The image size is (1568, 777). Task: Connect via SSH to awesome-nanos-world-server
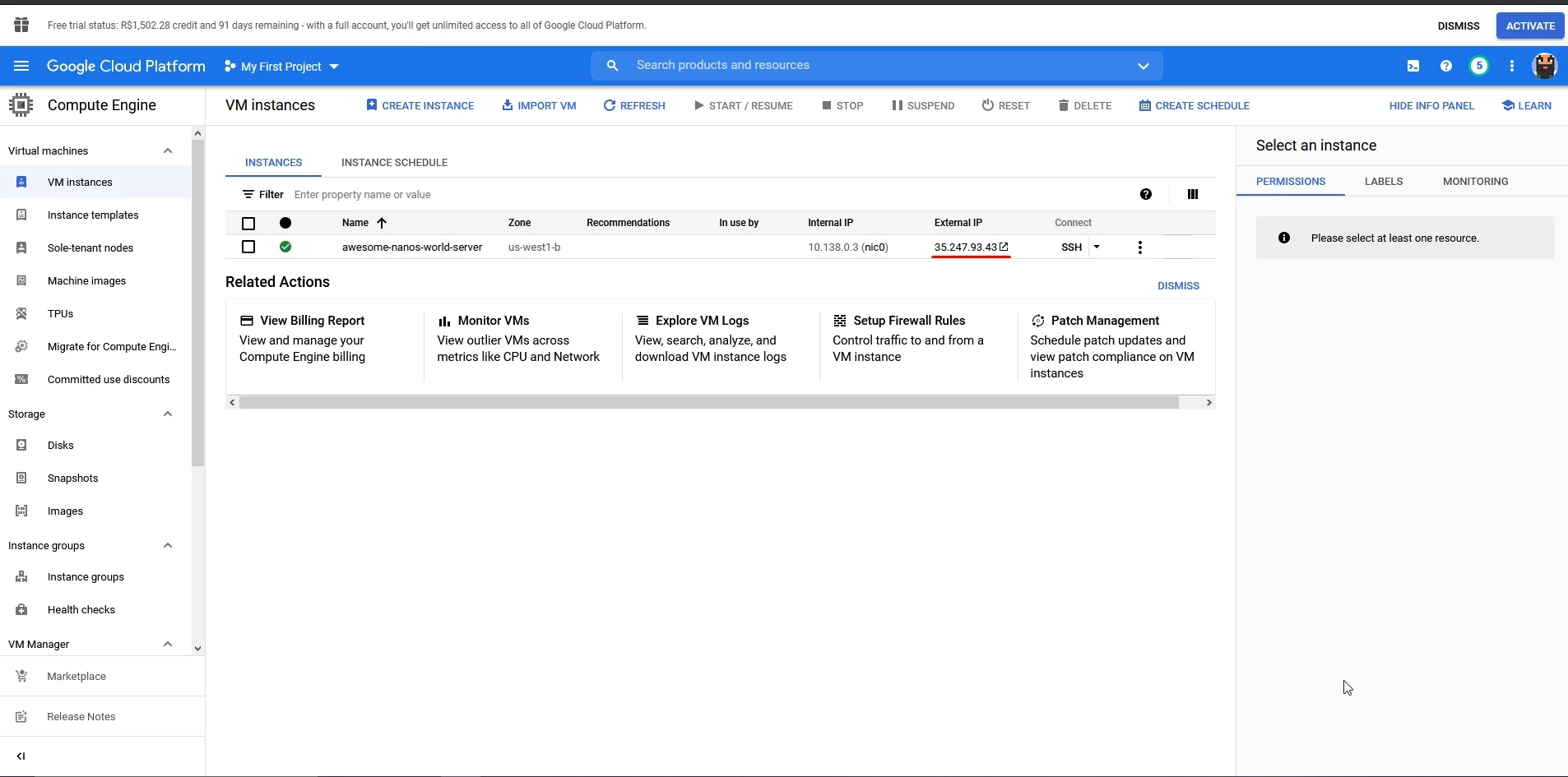coord(1071,247)
